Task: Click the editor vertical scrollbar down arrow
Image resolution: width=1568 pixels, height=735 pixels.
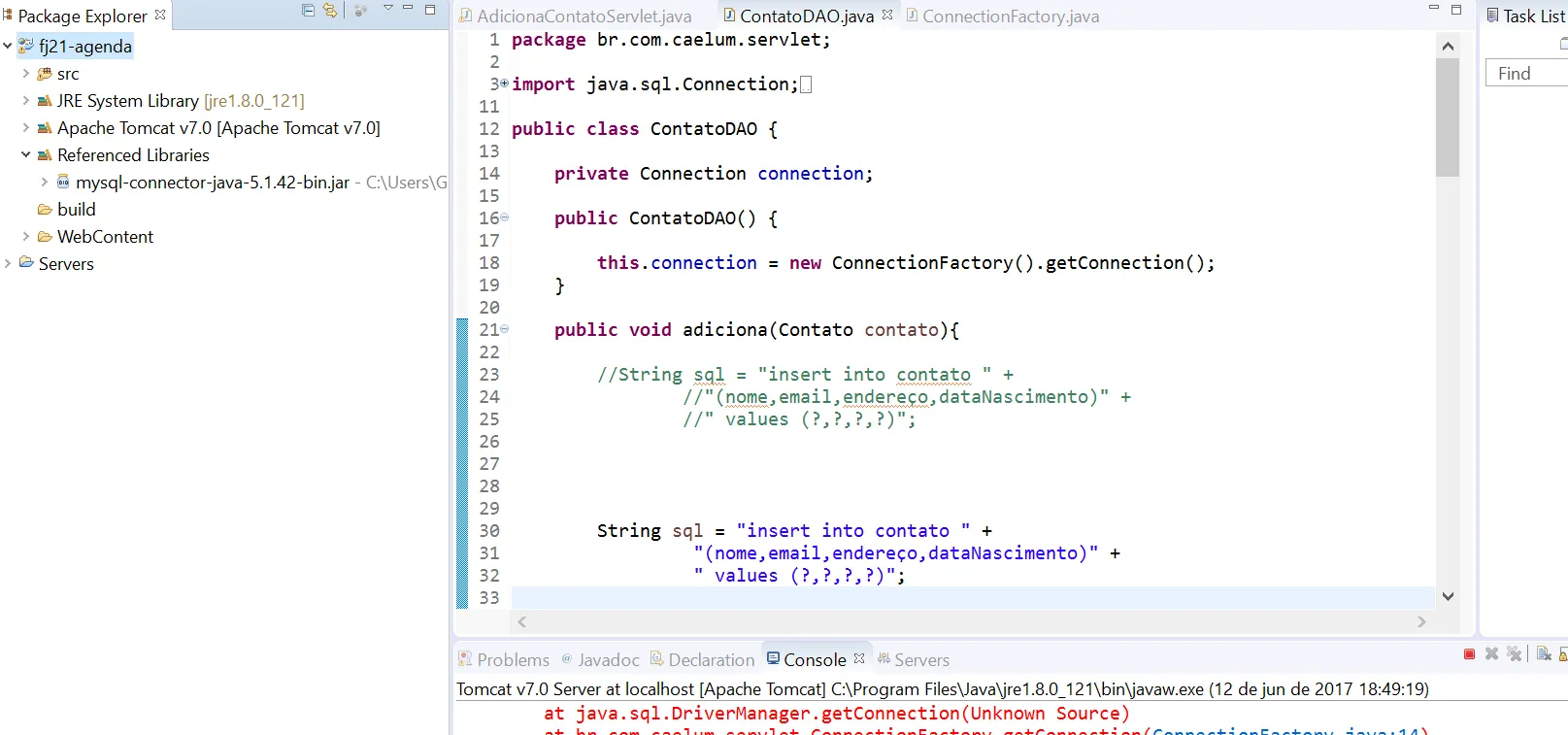Action: (x=1448, y=596)
